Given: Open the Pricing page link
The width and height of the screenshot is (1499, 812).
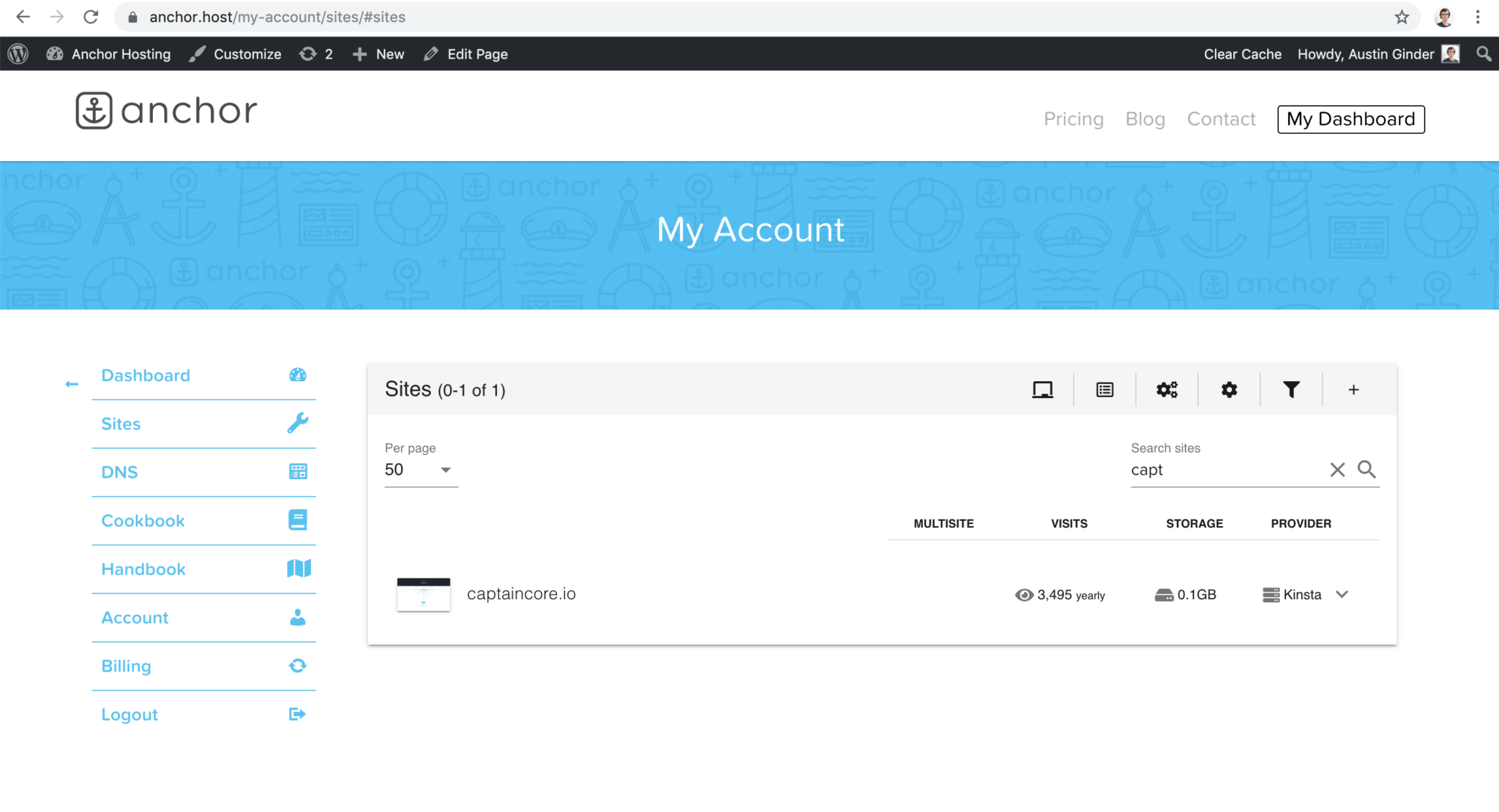Looking at the screenshot, I should (x=1073, y=119).
